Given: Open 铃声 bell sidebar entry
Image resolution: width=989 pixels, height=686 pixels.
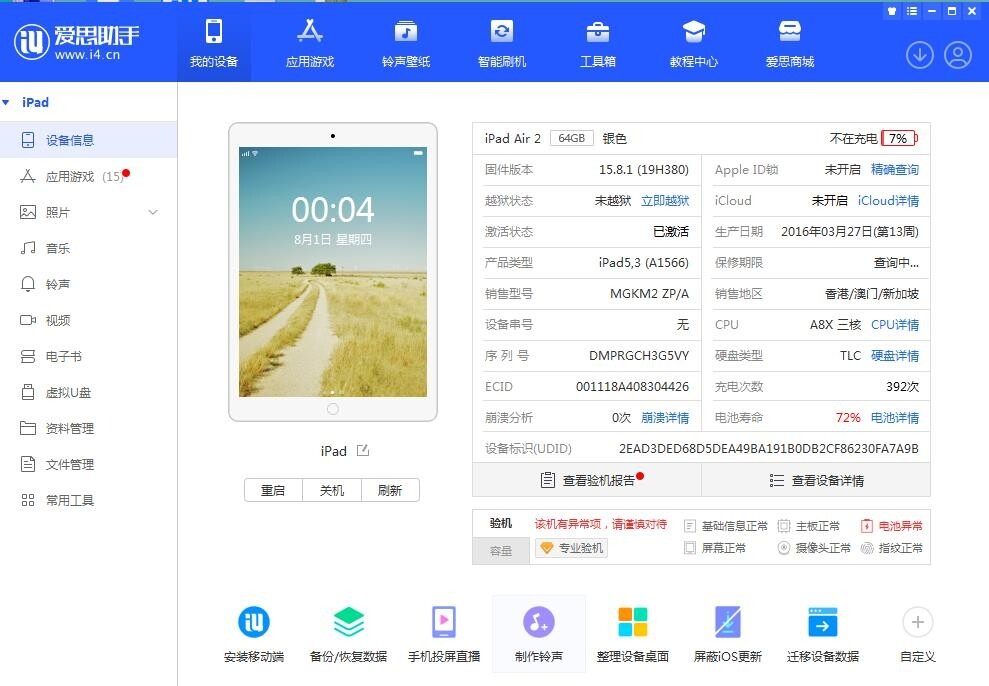Looking at the screenshot, I should [88, 284].
